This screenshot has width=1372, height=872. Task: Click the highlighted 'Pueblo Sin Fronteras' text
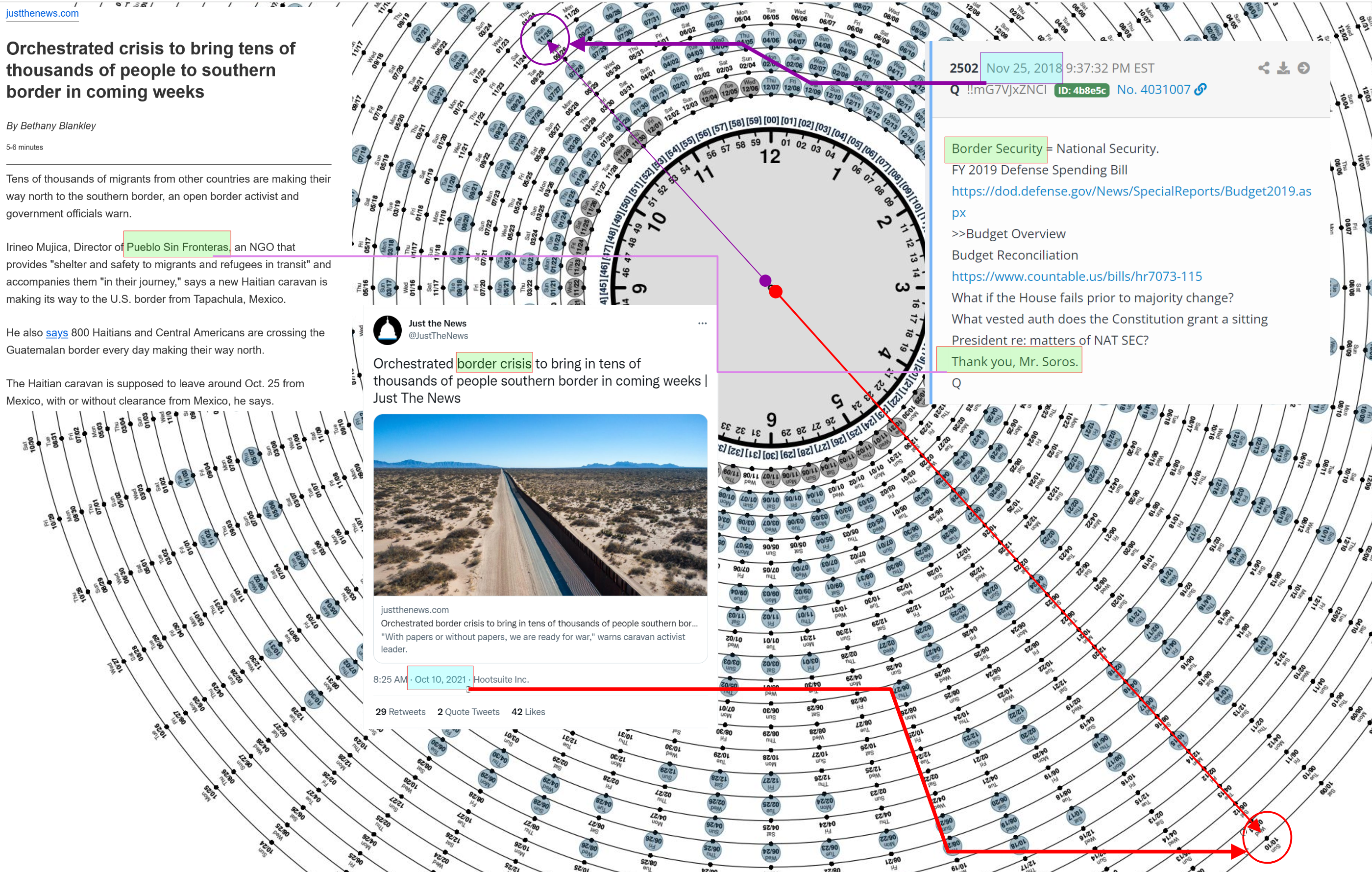(x=177, y=248)
